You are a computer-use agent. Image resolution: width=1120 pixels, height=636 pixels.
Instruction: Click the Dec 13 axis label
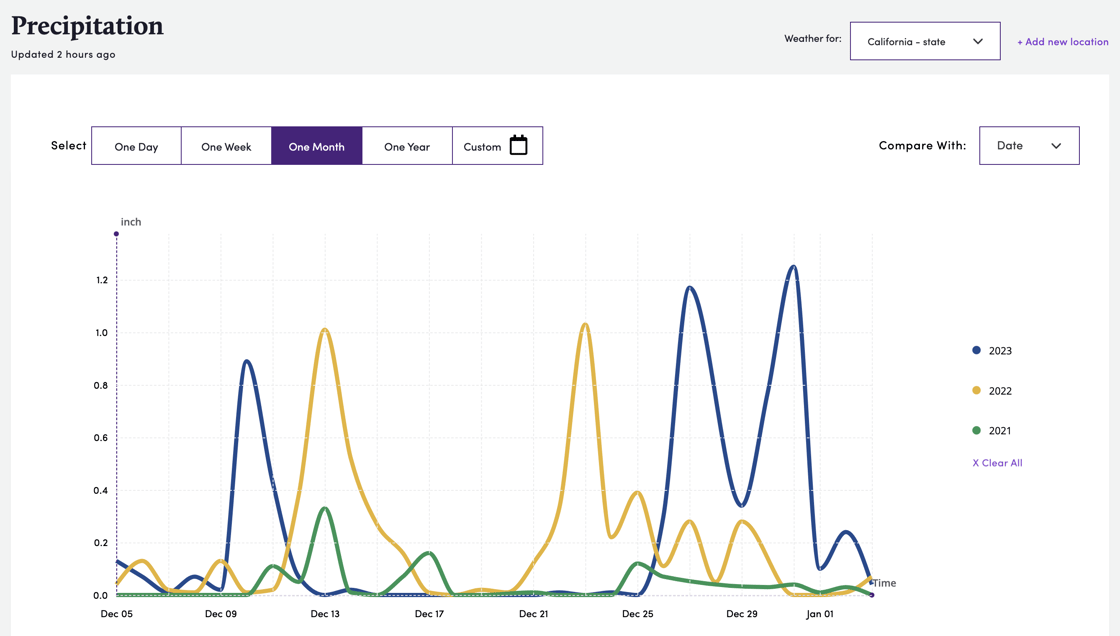click(325, 614)
